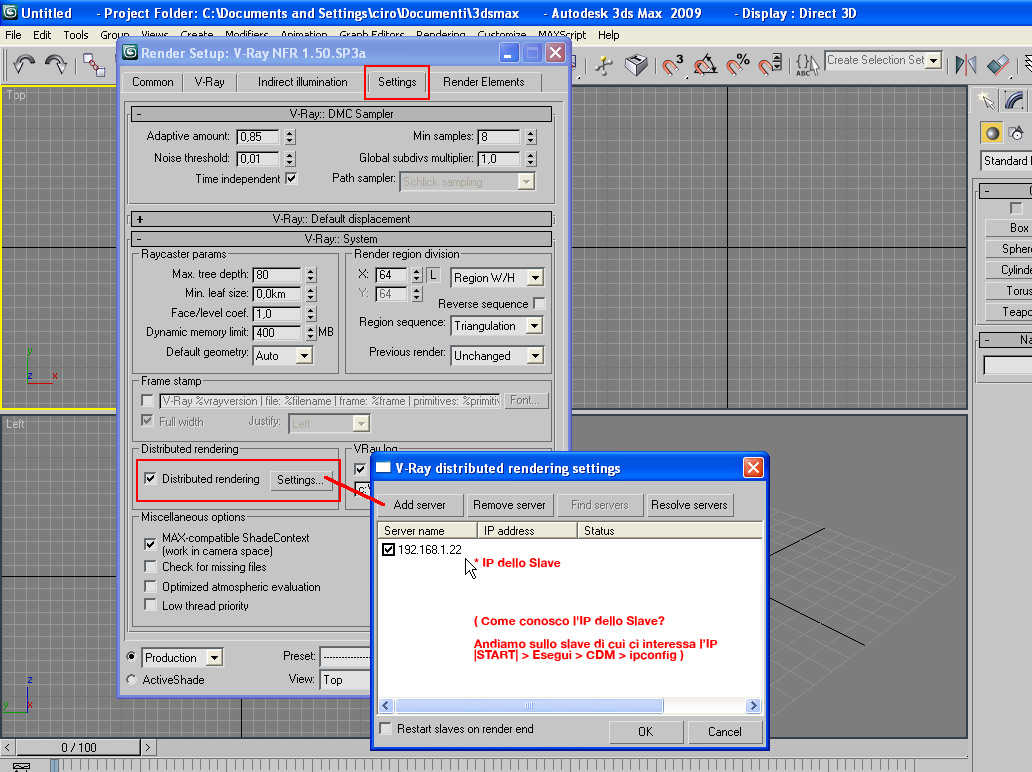This screenshot has height=772, width=1032.
Task: Toggle MAX-compatible ShadeContext checkbox
Action: pos(150,544)
